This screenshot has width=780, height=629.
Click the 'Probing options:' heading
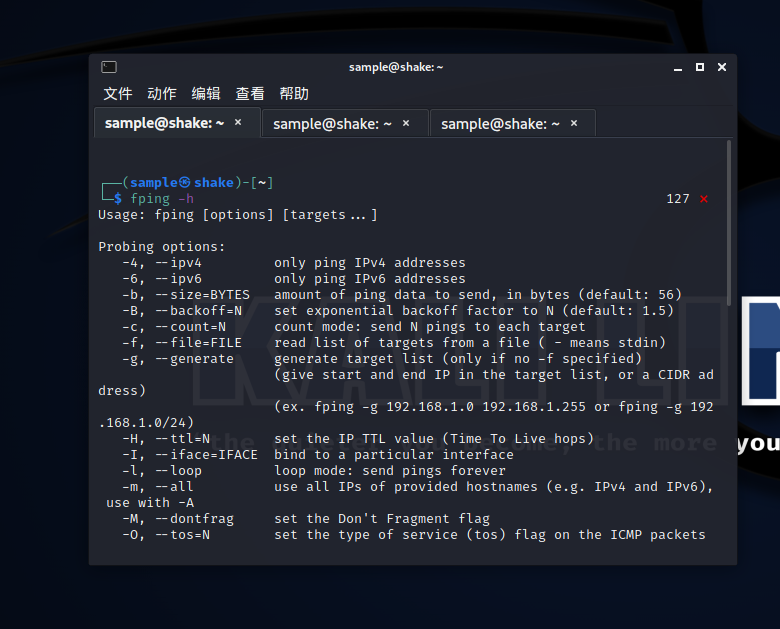pyautogui.click(x=162, y=247)
